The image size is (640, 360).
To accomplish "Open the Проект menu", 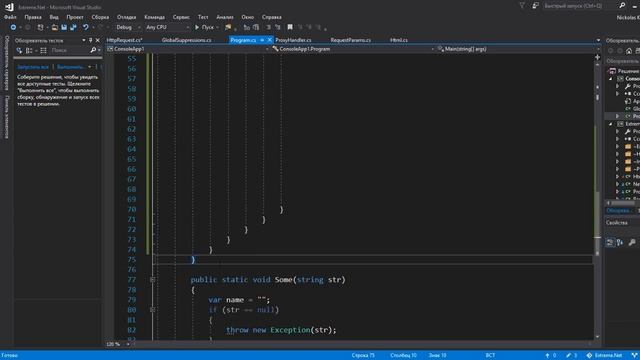I will [75, 17].
